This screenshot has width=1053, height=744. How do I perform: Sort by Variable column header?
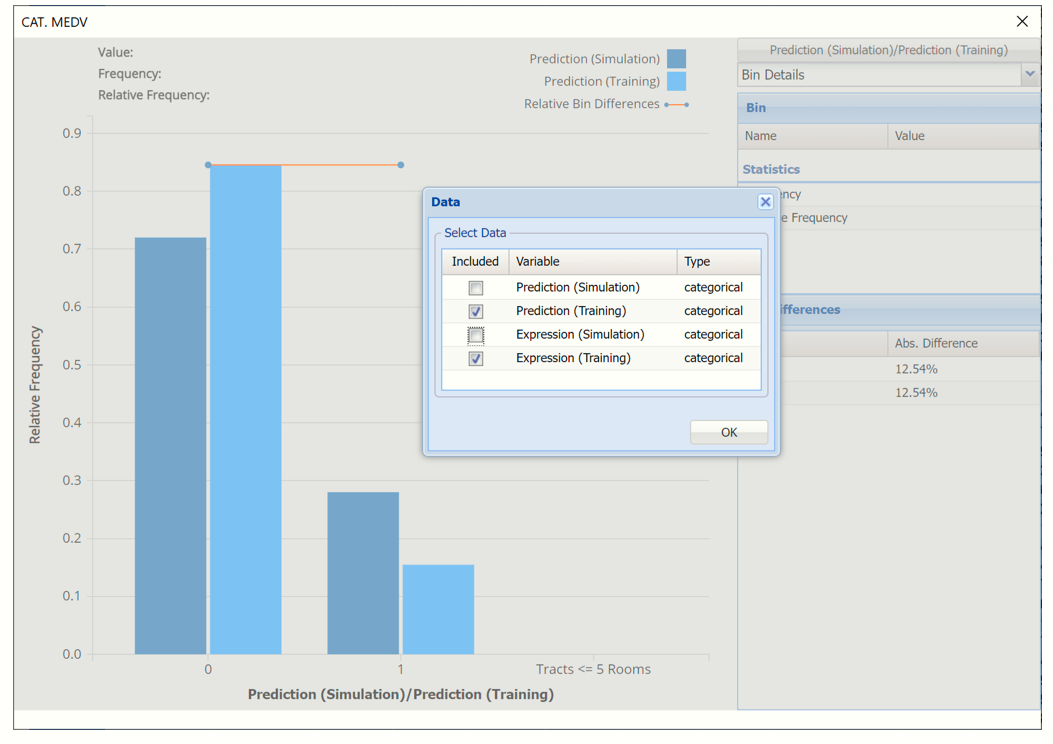592,262
